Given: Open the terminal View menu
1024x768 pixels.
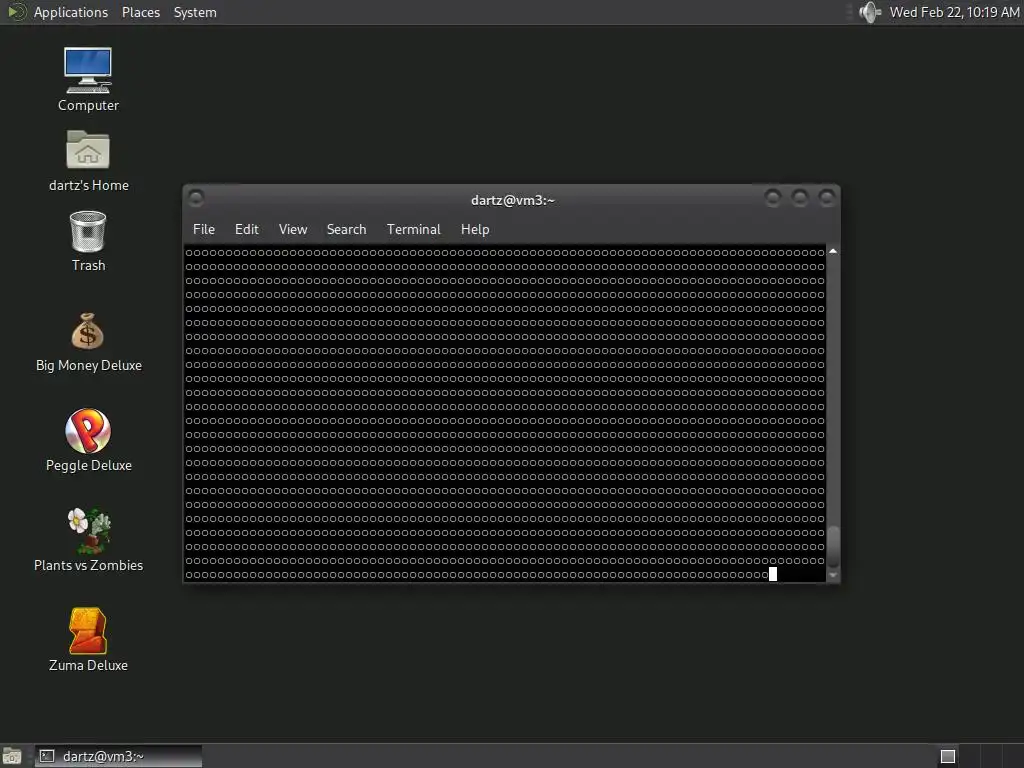Looking at the screenshot, I should (293, 229).
